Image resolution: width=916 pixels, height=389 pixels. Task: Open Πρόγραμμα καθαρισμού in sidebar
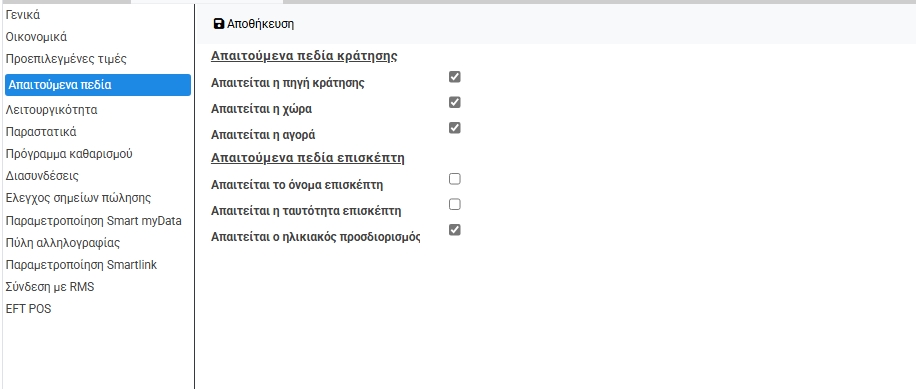click(69, 154)
